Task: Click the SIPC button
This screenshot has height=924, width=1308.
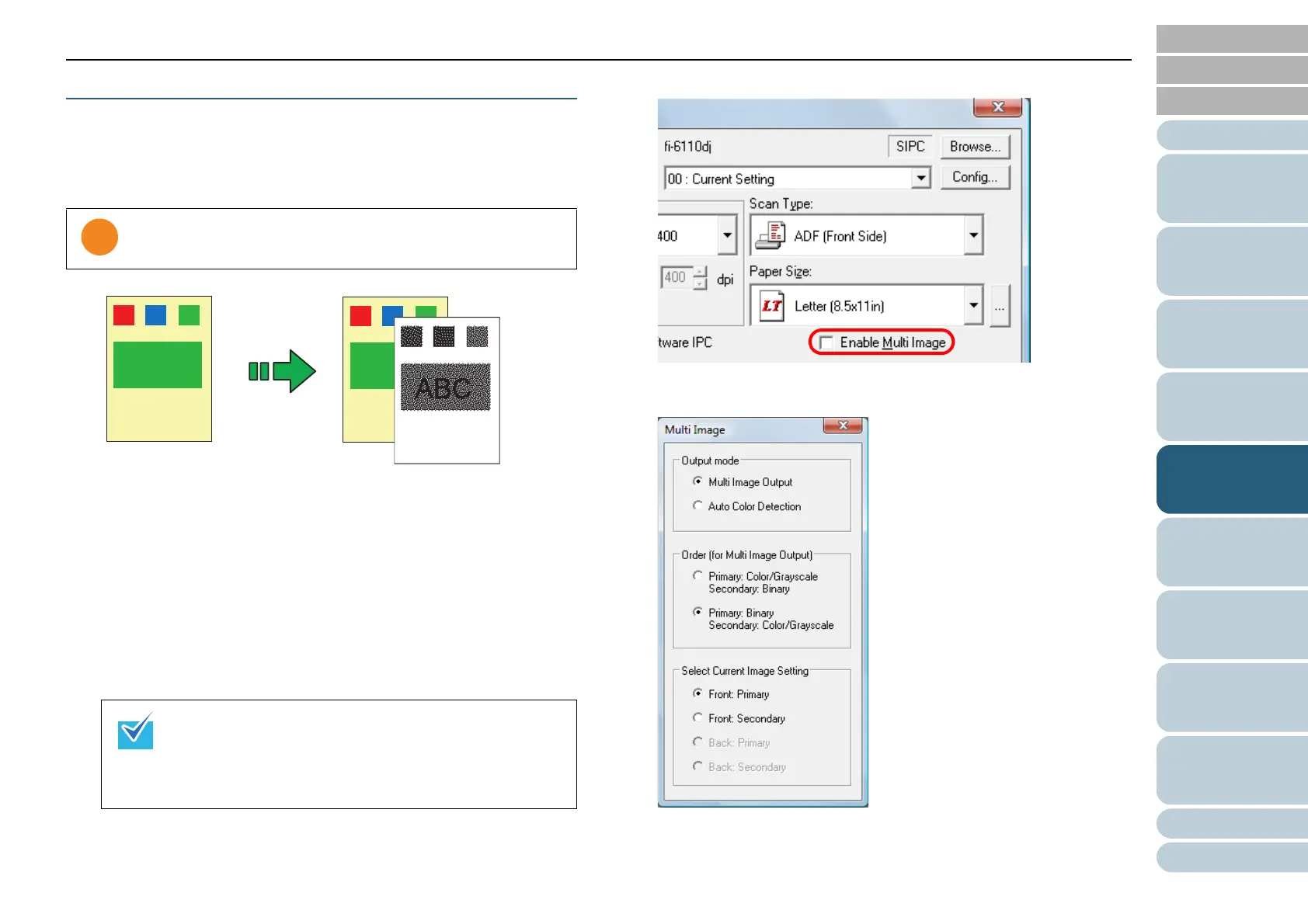Action: (910, 146)
